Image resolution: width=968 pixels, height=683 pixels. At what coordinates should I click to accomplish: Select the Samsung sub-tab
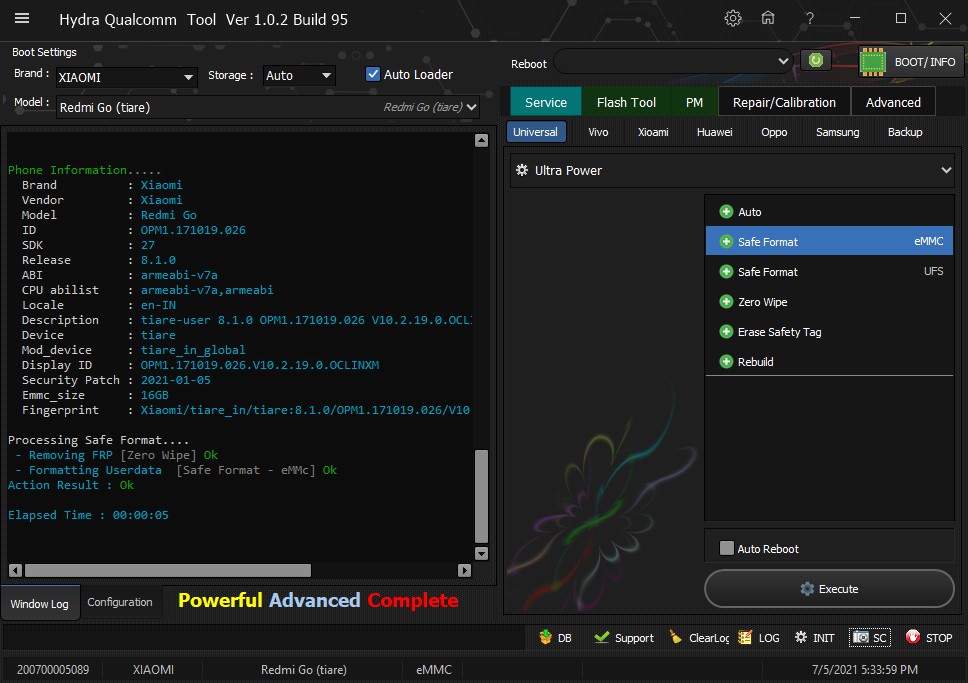[x=837, y=132]
